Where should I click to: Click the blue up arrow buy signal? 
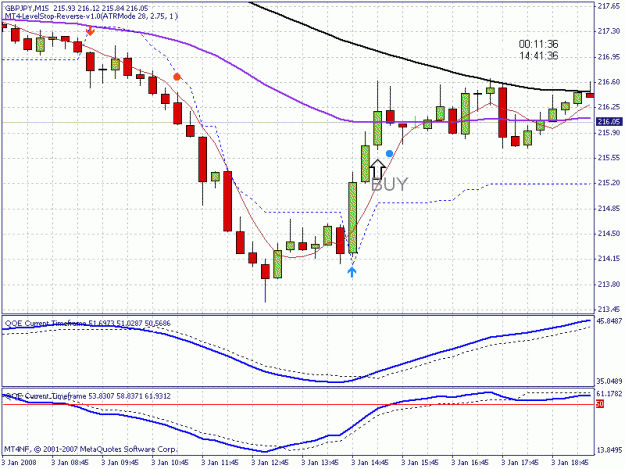(x=352, y=272)
